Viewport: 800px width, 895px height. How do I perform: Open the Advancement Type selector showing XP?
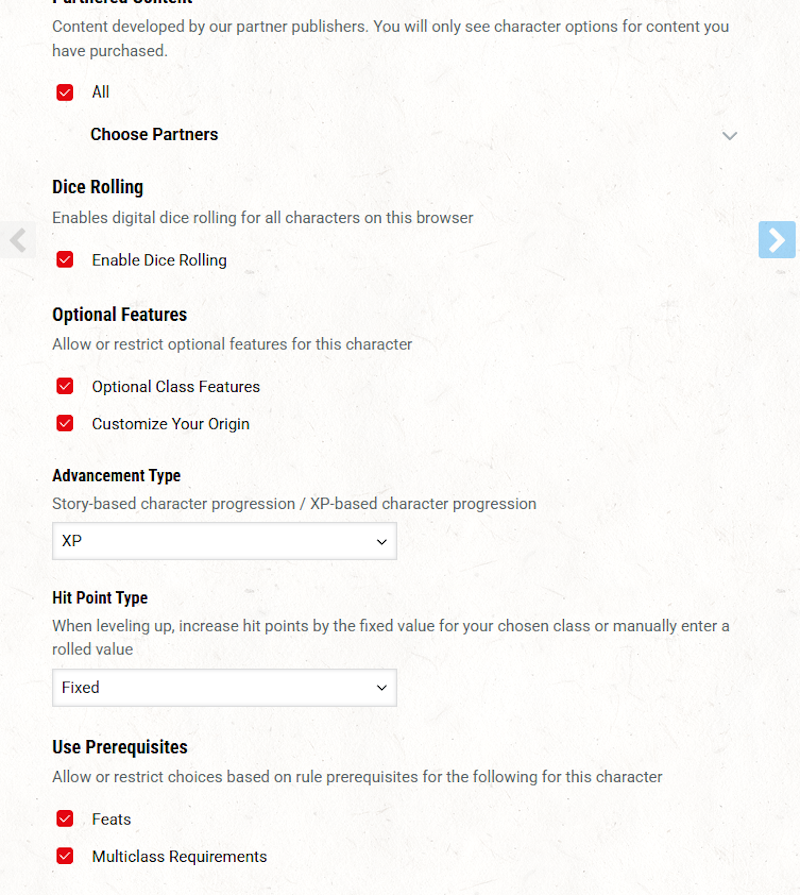[x=224, y=540]
